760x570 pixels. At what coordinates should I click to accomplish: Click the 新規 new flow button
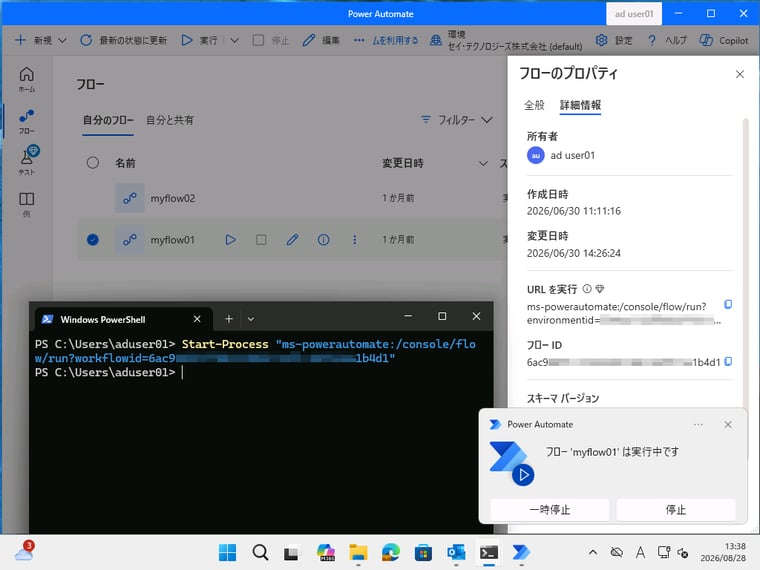pyautogui.click(x=33, y=40)
